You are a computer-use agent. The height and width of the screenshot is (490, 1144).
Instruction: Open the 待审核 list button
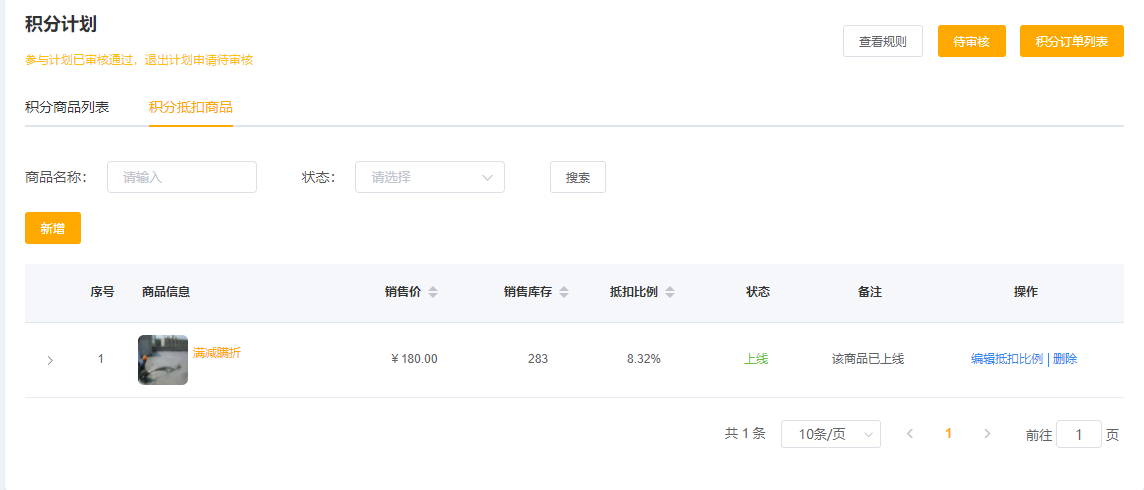[971, 41]
